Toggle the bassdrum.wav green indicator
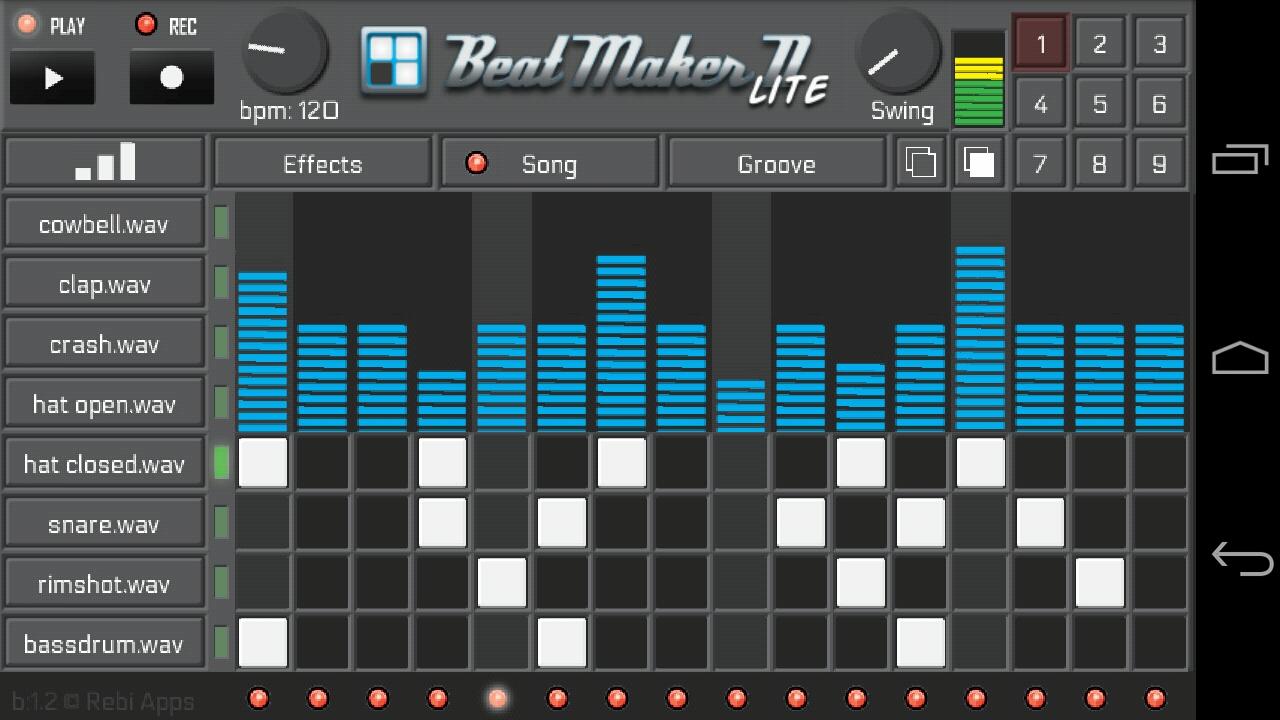1280x720 pixels. tap(221, 643)
